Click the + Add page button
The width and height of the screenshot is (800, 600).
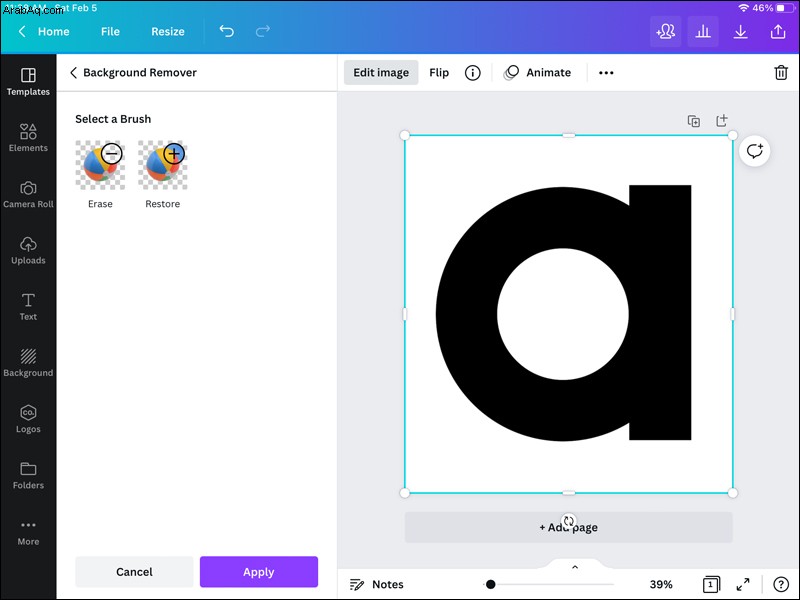tap(568, 527)
